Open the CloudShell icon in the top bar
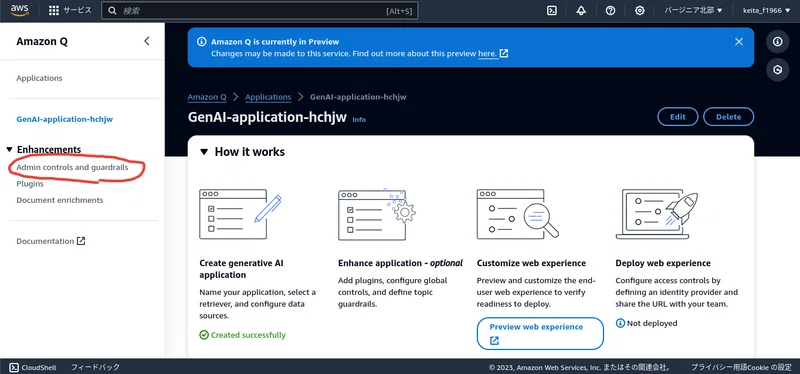Screen dimensions: 800x374 (552, 11)
